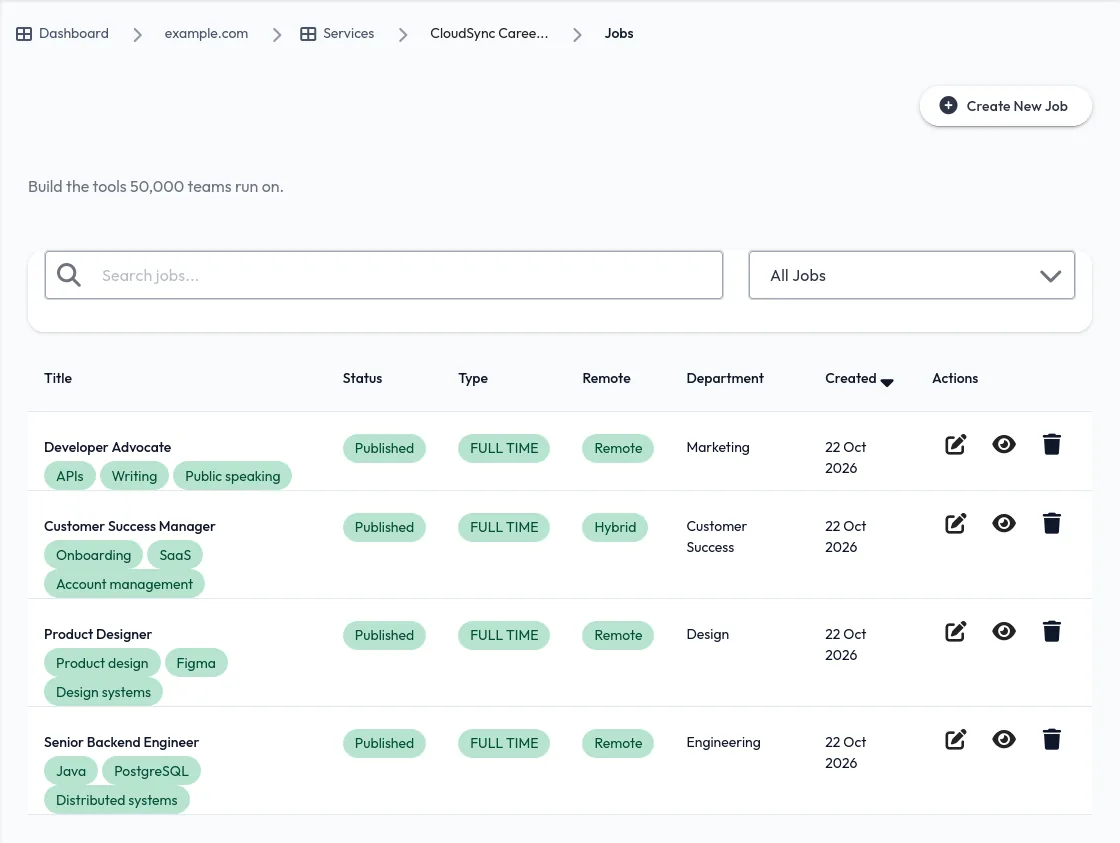
Task: Click the Created column header
Action: (851, 378)
